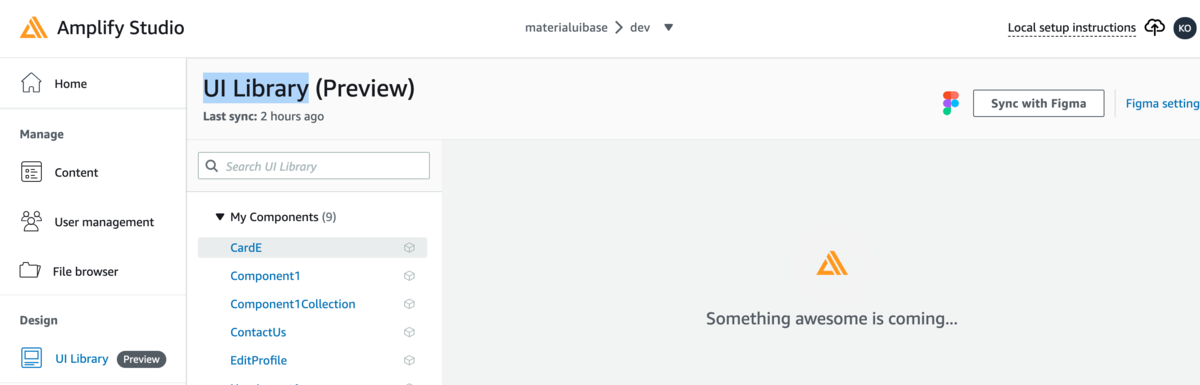The image size is (1200, 385).
Task: Open the Figma settings link
Action: (1162, 103)
